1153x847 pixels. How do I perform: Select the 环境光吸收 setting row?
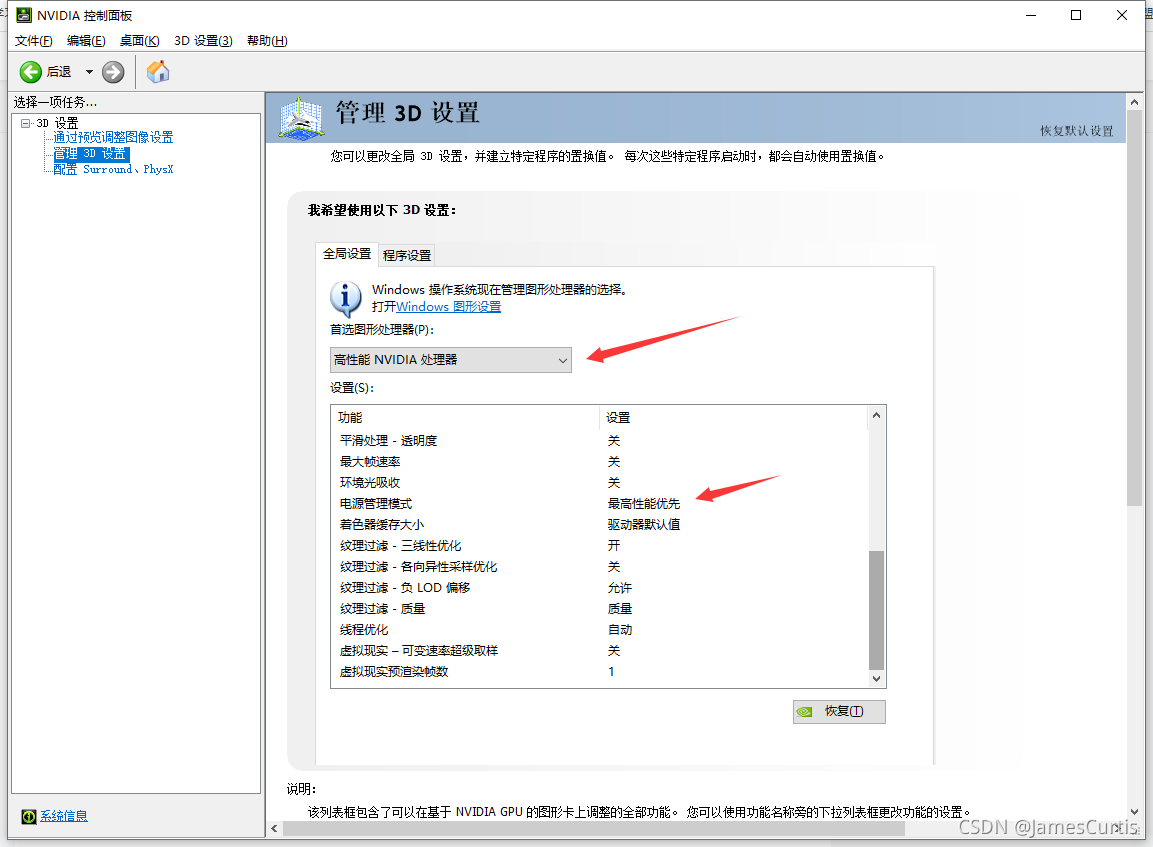coord(599,482)
